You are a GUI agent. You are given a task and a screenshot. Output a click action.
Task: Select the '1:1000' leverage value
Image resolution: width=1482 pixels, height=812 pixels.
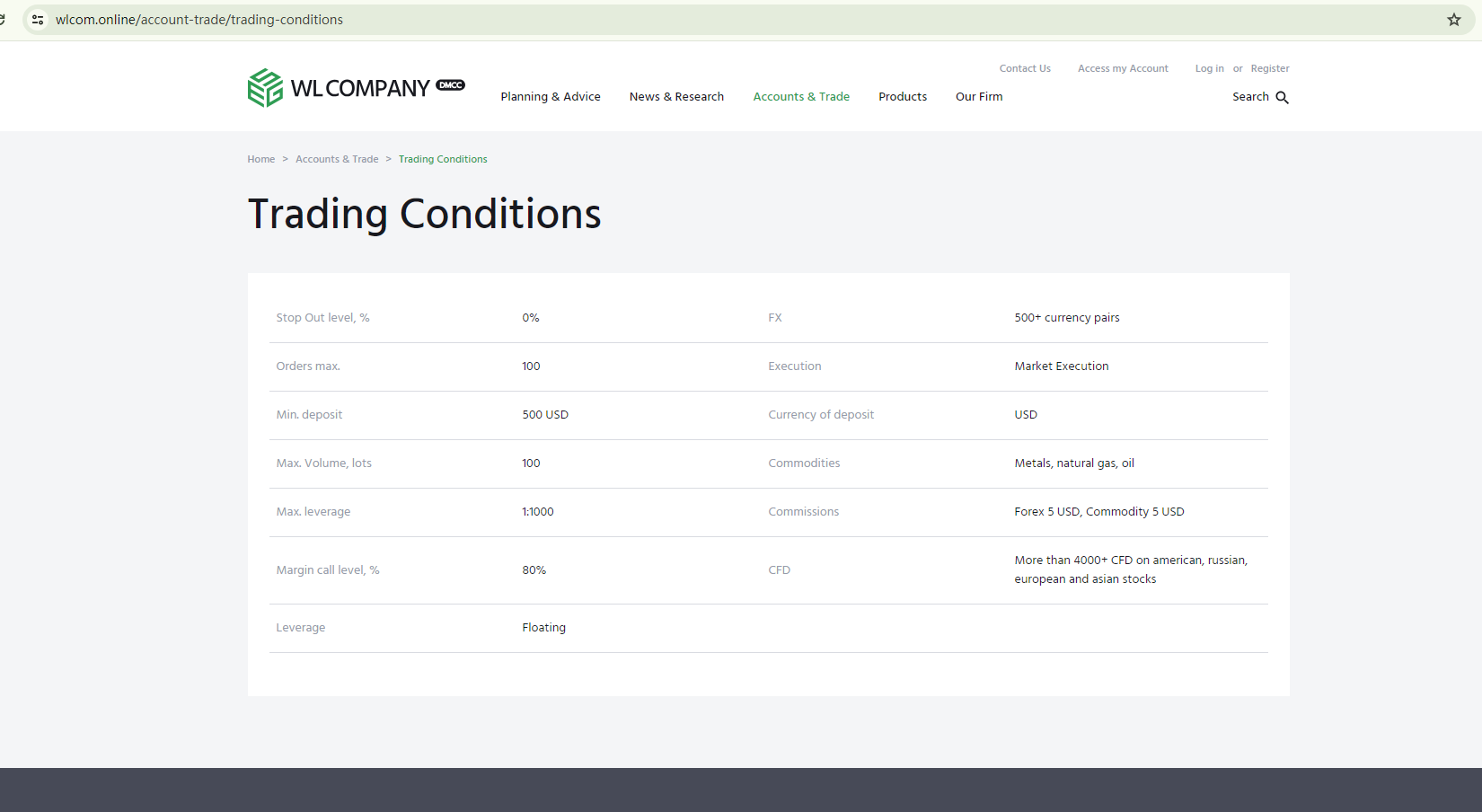click(538, 512)
